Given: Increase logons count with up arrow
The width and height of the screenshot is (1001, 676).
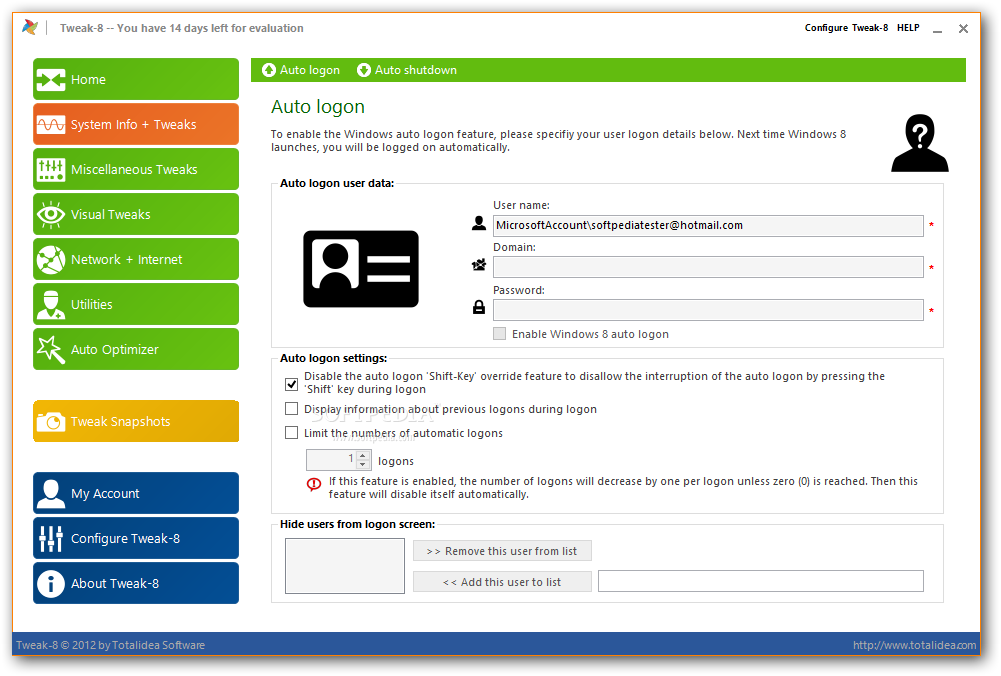Looking at the screenshot, I should 363,455.
